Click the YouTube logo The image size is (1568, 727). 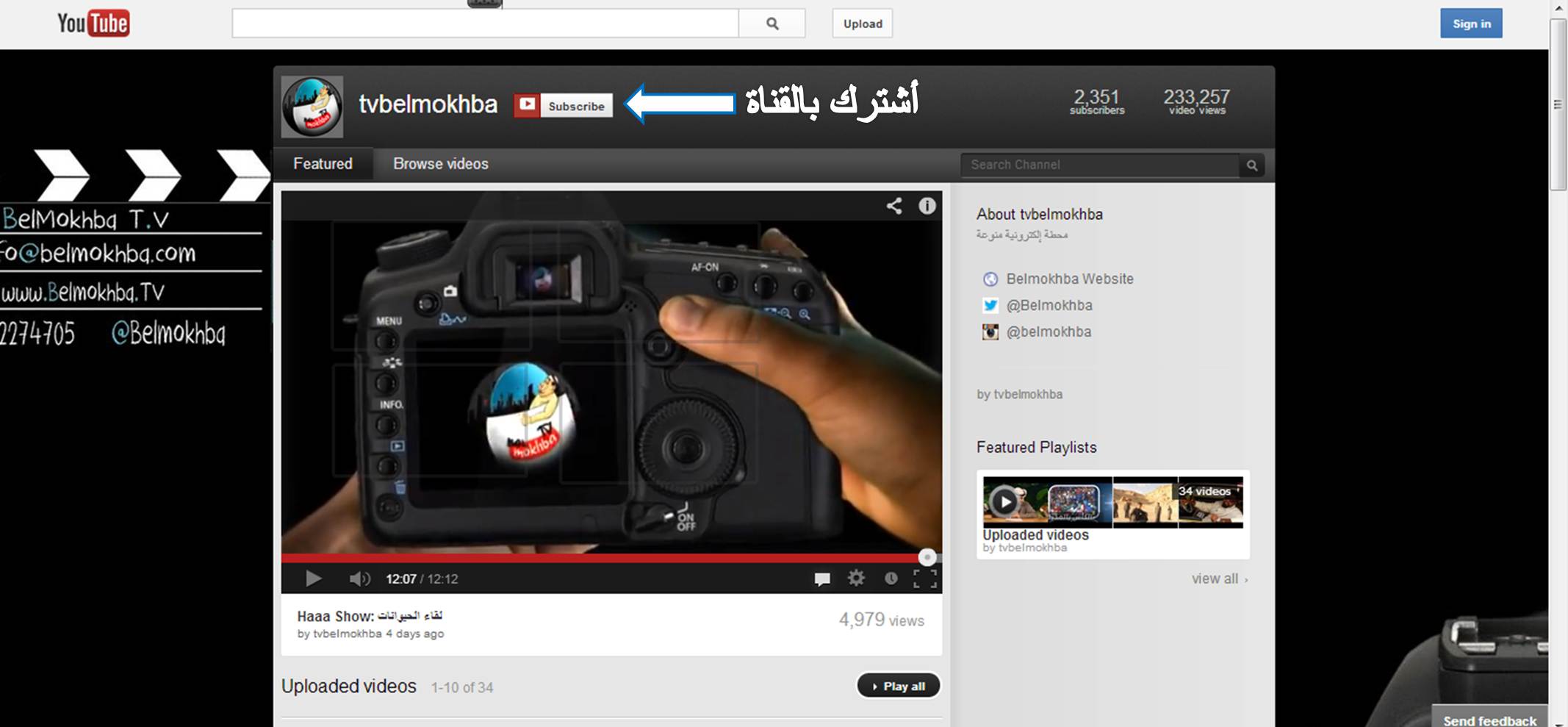(x=93, y=24)
